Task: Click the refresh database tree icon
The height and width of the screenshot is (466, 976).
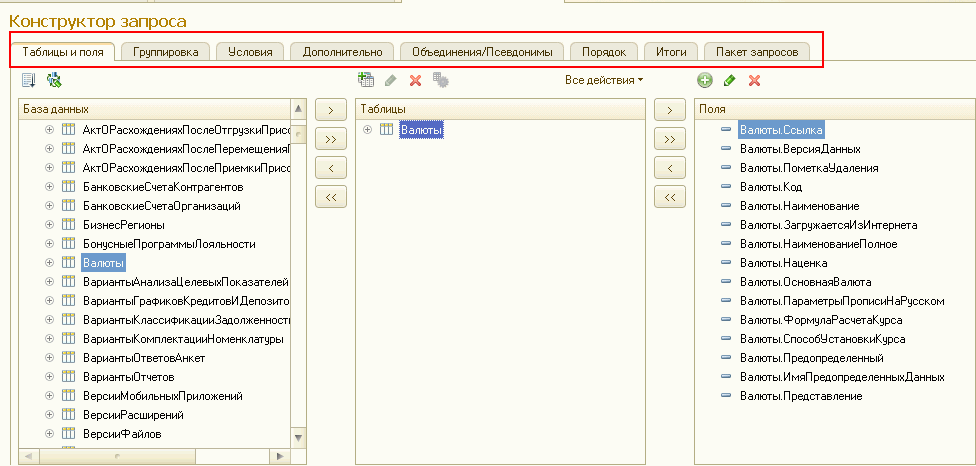Action: 54,80
